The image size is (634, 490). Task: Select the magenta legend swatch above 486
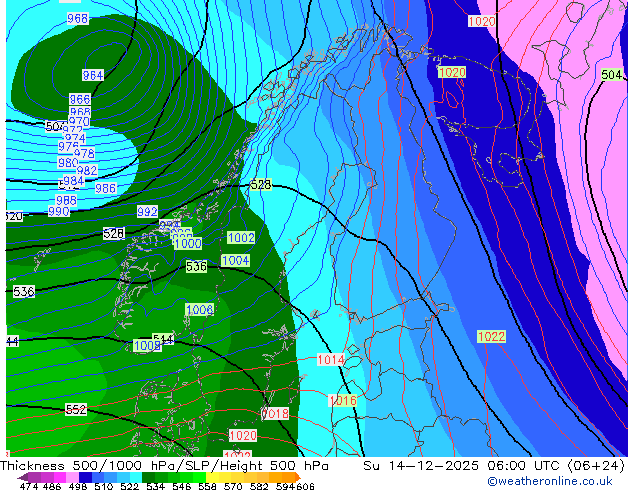tap(60, 477)
